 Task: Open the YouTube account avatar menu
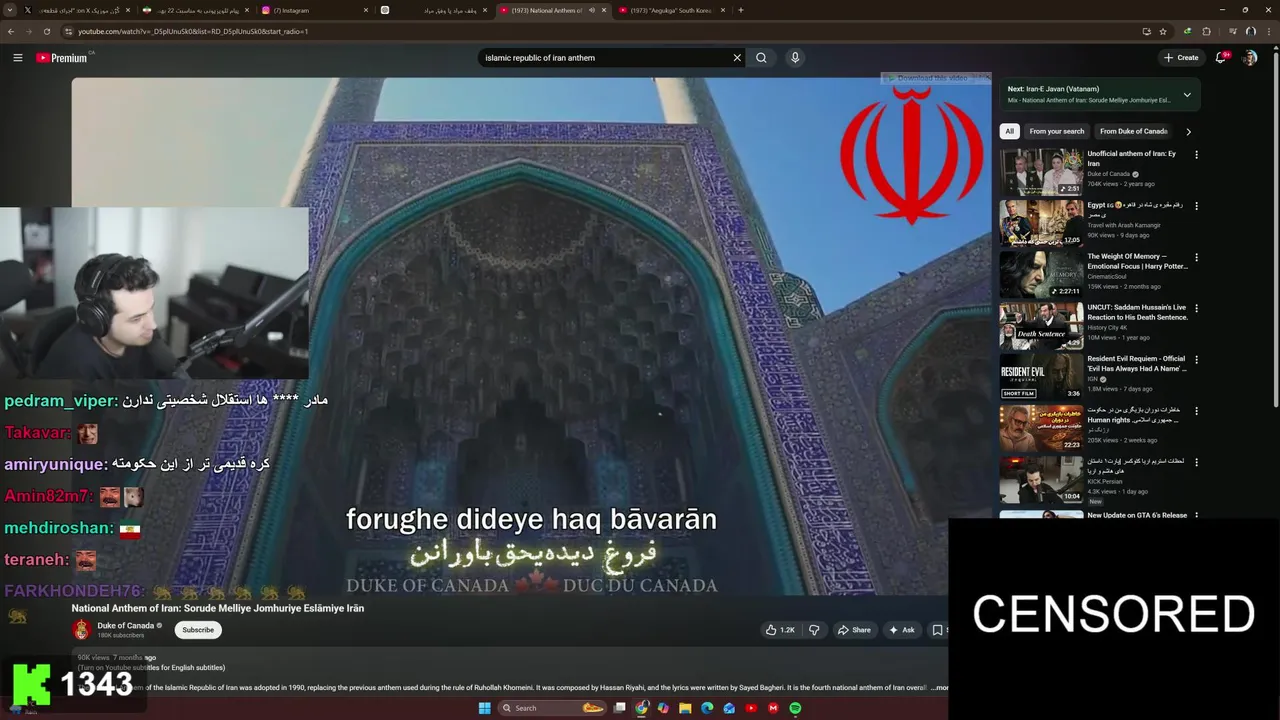[x=1250, y=58]
